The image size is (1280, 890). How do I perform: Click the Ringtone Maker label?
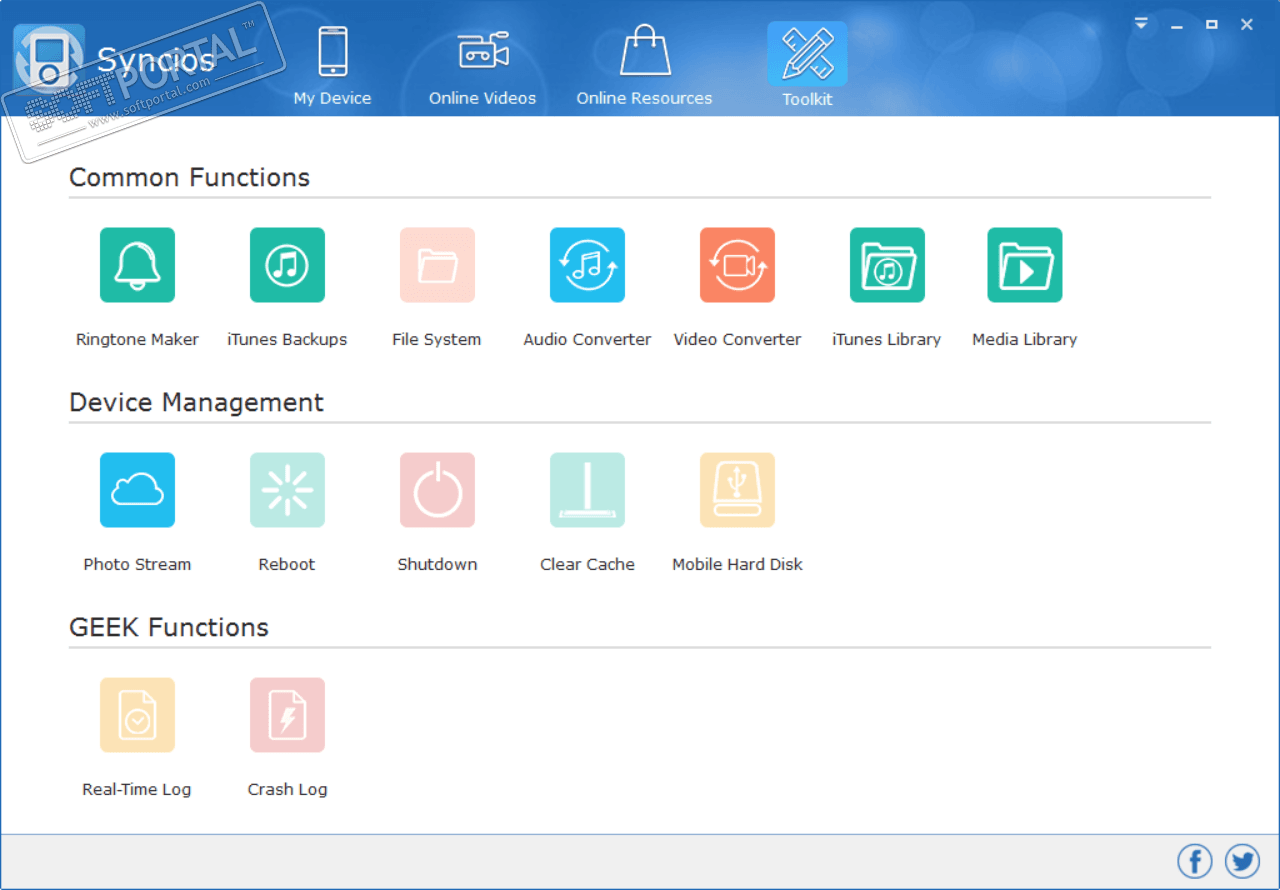(x=137, y=340)
